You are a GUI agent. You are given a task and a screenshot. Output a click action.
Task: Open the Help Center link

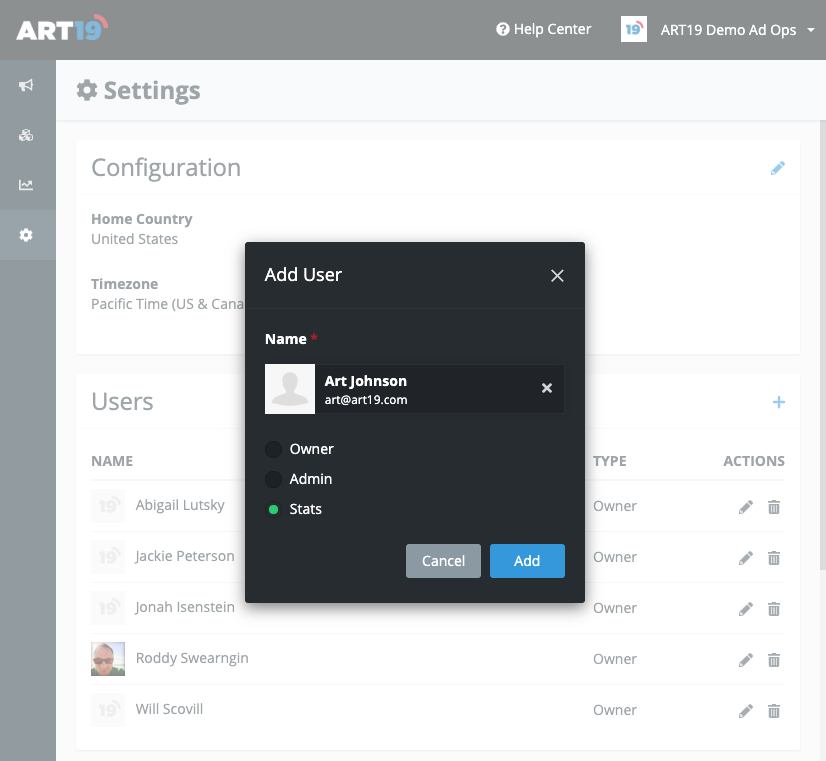(544, 30)
